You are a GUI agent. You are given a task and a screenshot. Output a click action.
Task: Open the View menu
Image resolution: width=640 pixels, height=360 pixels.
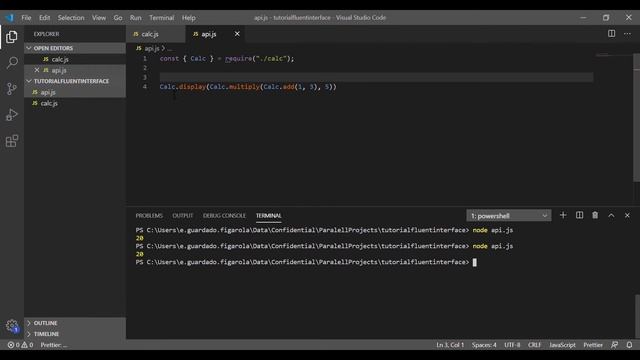[99, 18]
